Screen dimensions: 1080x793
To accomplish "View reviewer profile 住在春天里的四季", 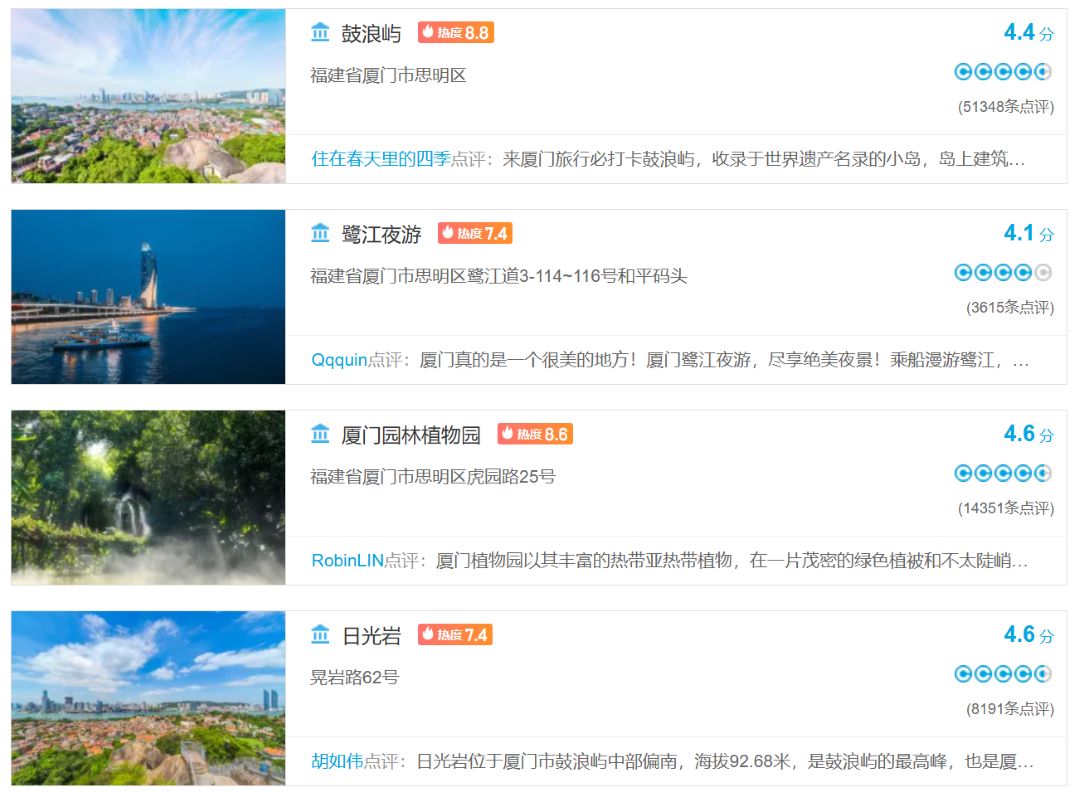I will coord(381,159).
